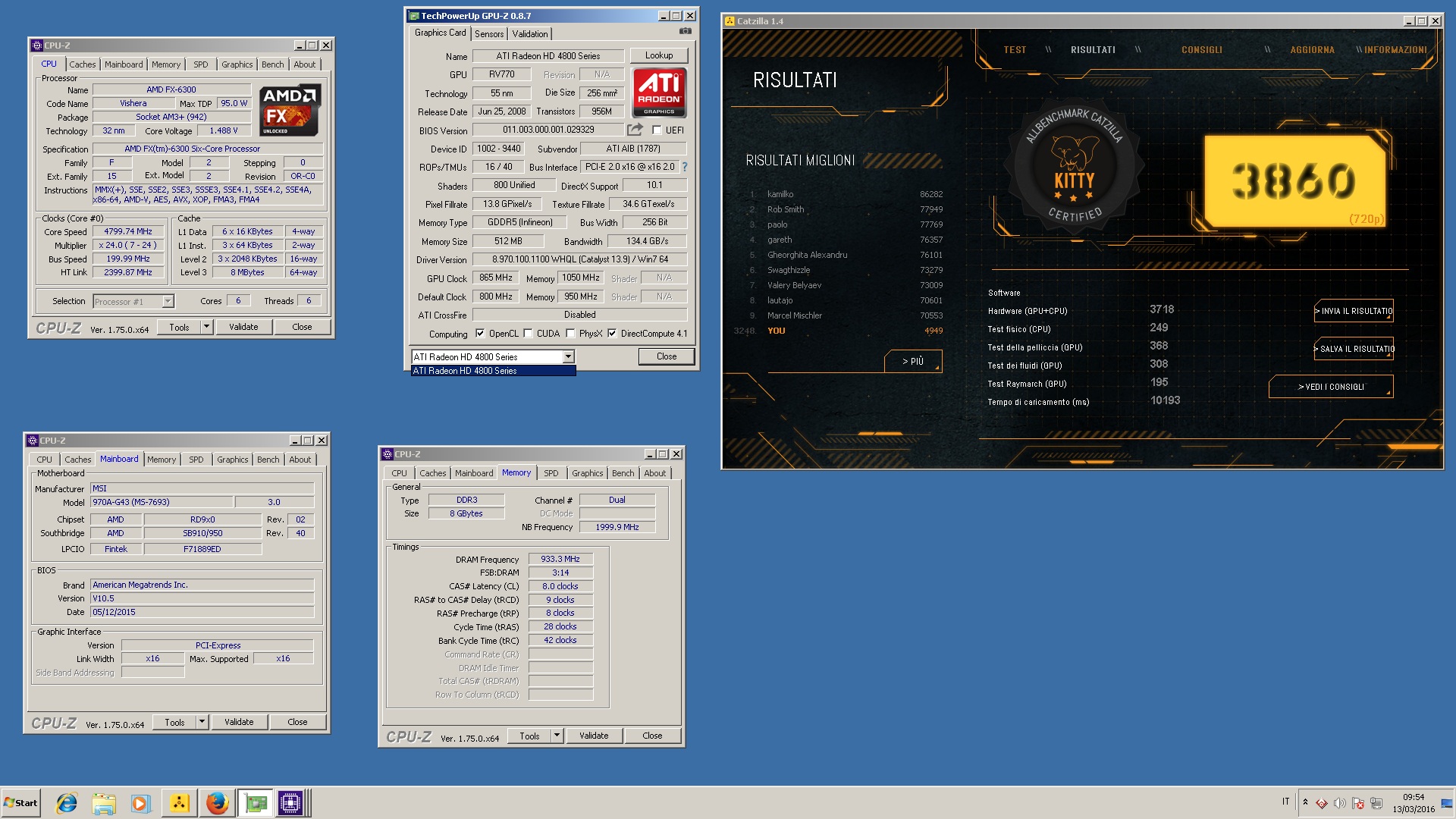
Task: Click the Start button
Action: pyautogui.click(x=20, y=803)
